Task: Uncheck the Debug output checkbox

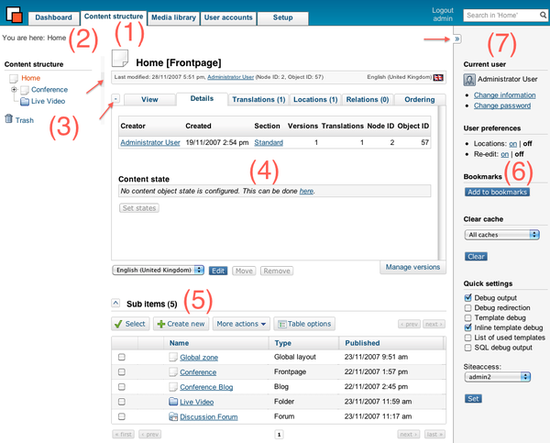Action: [x=468, y=298]
